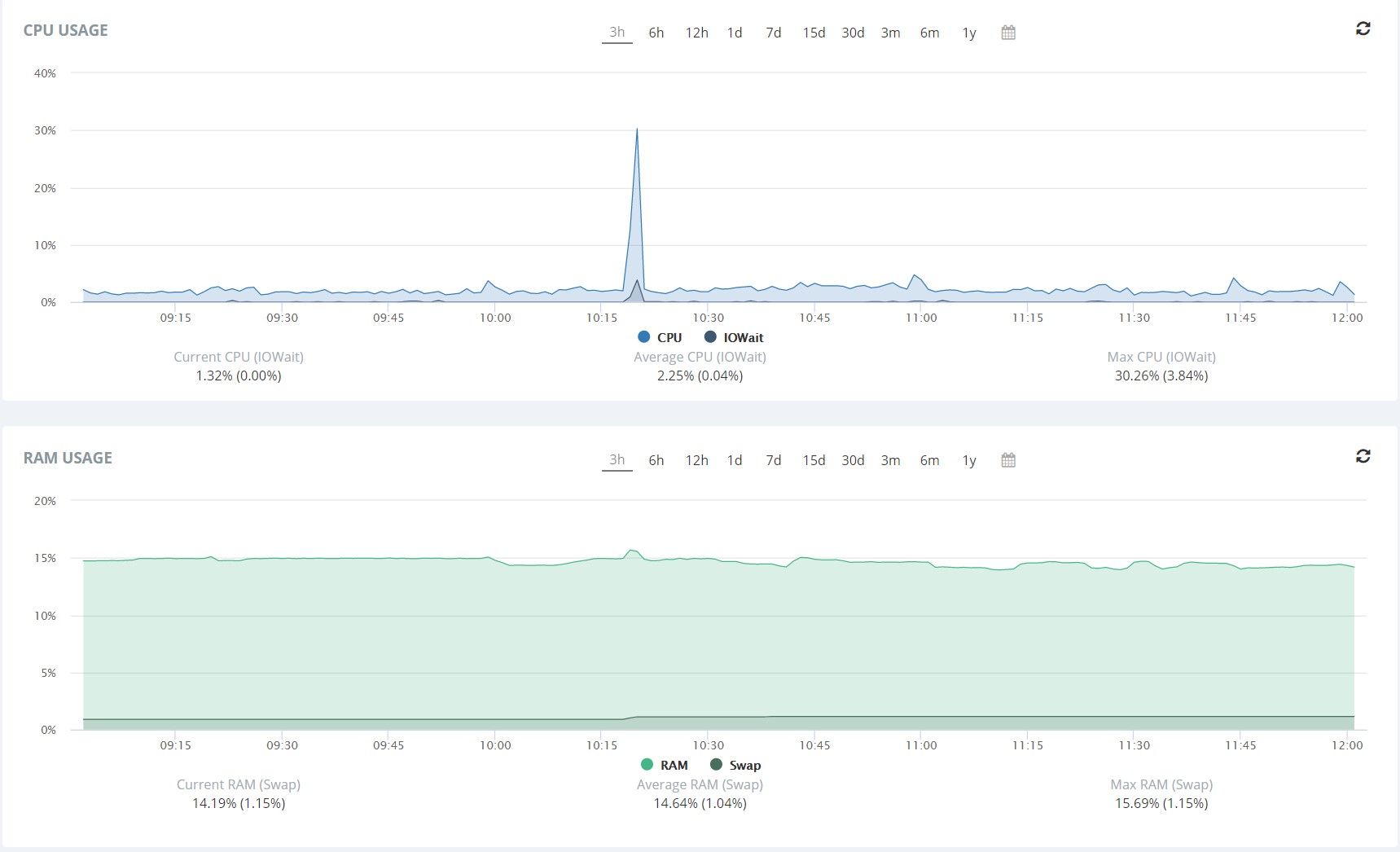Select the 3h range for RAM Usage
The height and width of the screenshot is (852, 1400).
[x=617, y=460]
